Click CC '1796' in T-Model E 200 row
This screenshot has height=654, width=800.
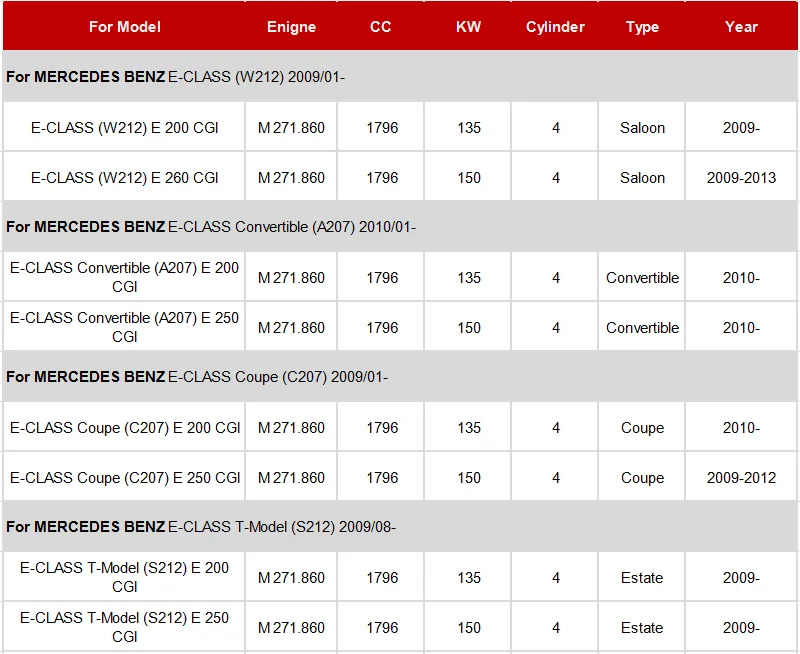(382, 577)
